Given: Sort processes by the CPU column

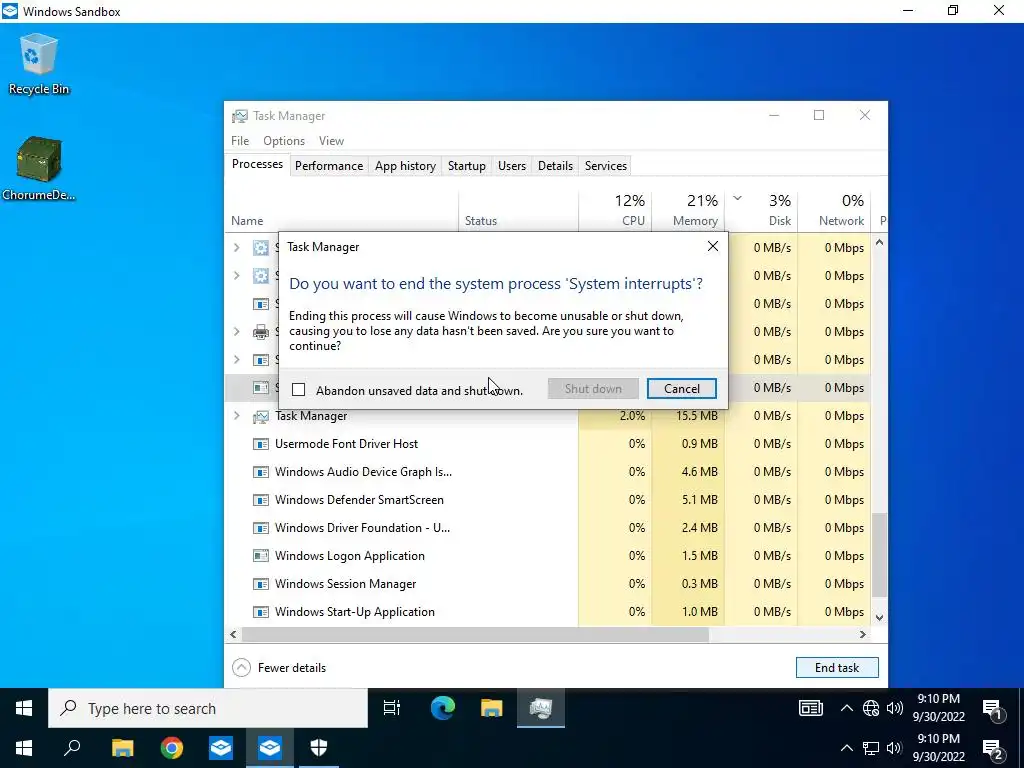Looking at the screenshot, I should pos(615,209).
